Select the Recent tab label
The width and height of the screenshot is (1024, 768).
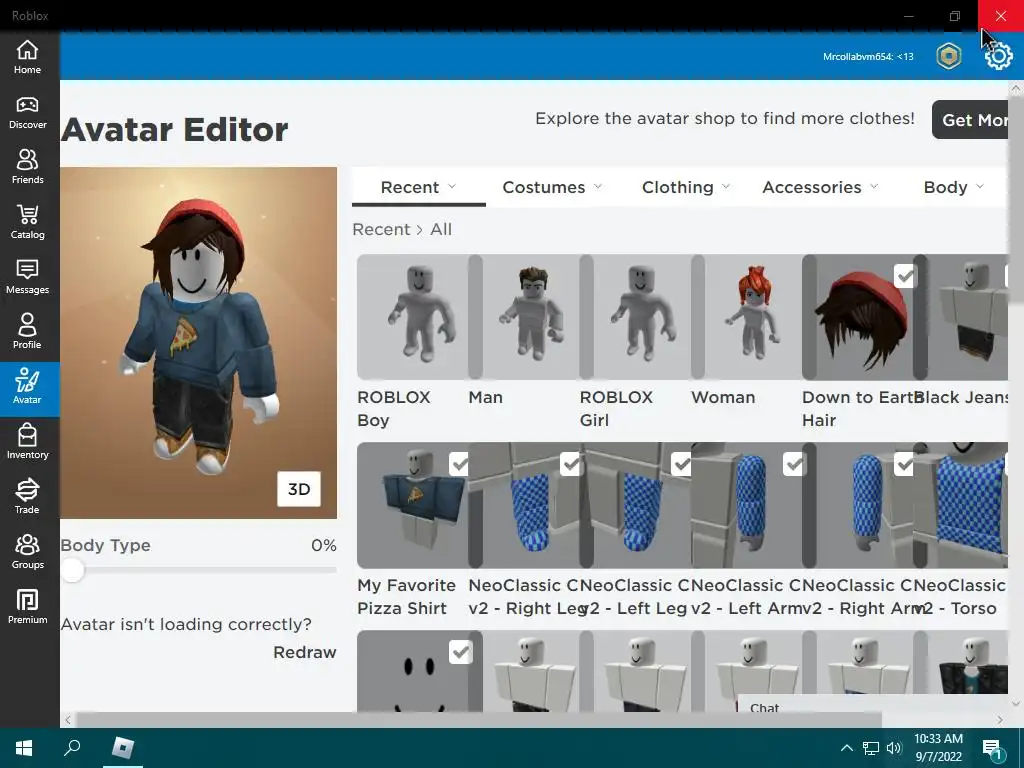(409, 187)
